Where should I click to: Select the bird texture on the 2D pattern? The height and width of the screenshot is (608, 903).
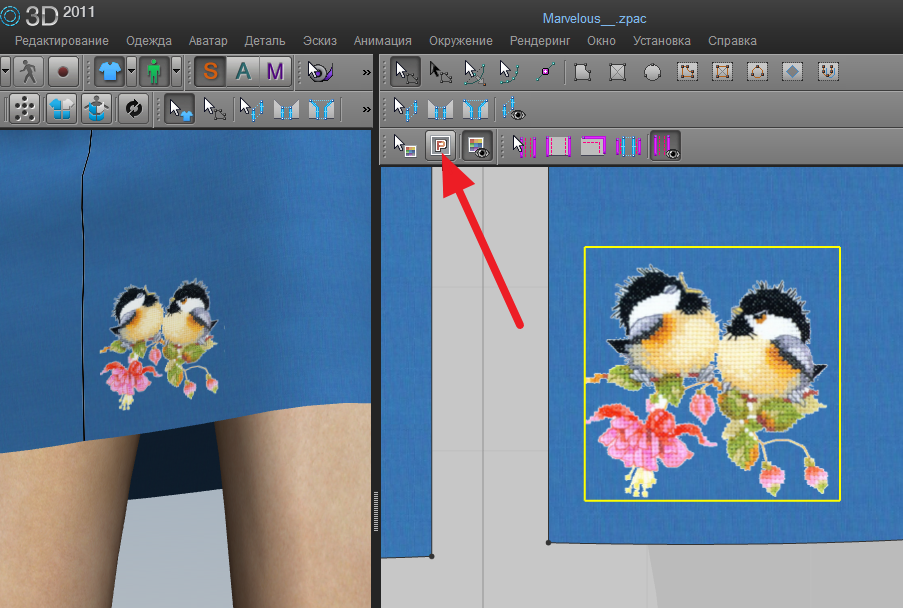click(x=711, y=373)
